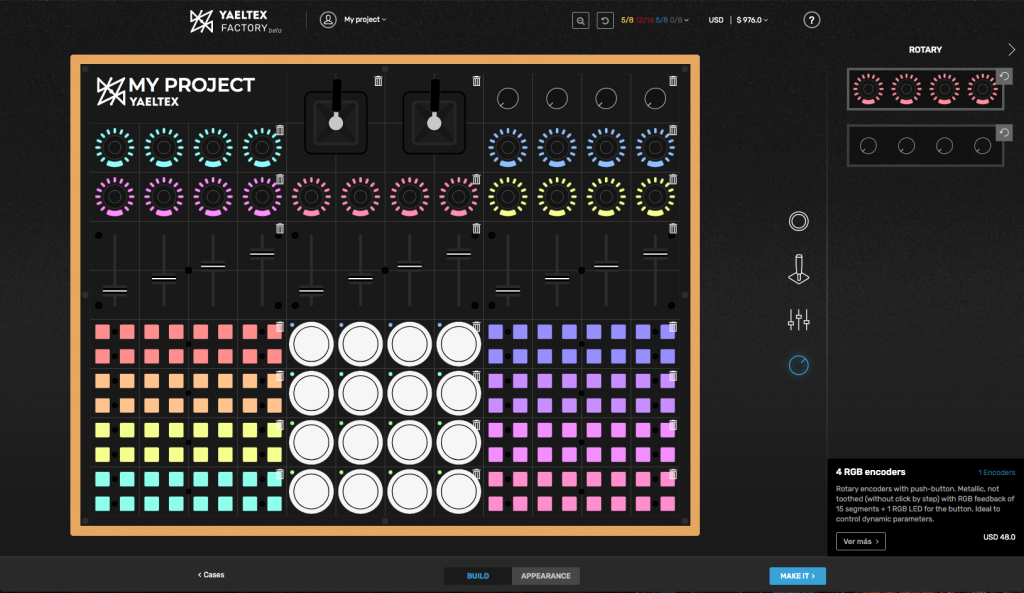Screen dimensions: 1024x593
Task: Click the Ver más button
Action: click(x=860, y=541)
